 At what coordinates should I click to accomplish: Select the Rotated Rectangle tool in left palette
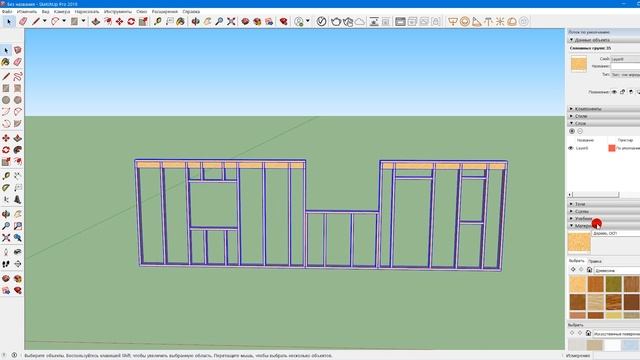[x=18, y=88]
